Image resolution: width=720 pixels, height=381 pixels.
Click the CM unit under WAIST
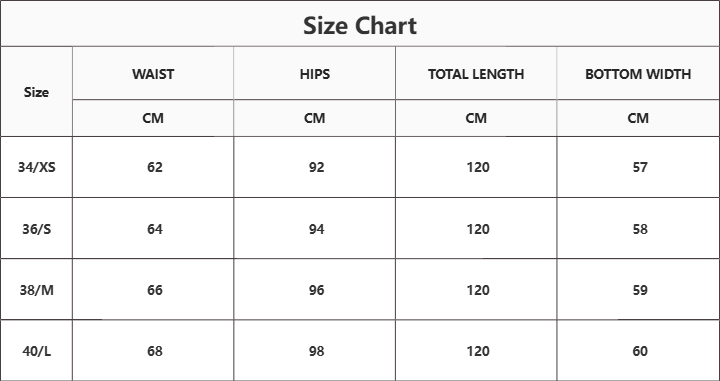[x=153, y=118]
